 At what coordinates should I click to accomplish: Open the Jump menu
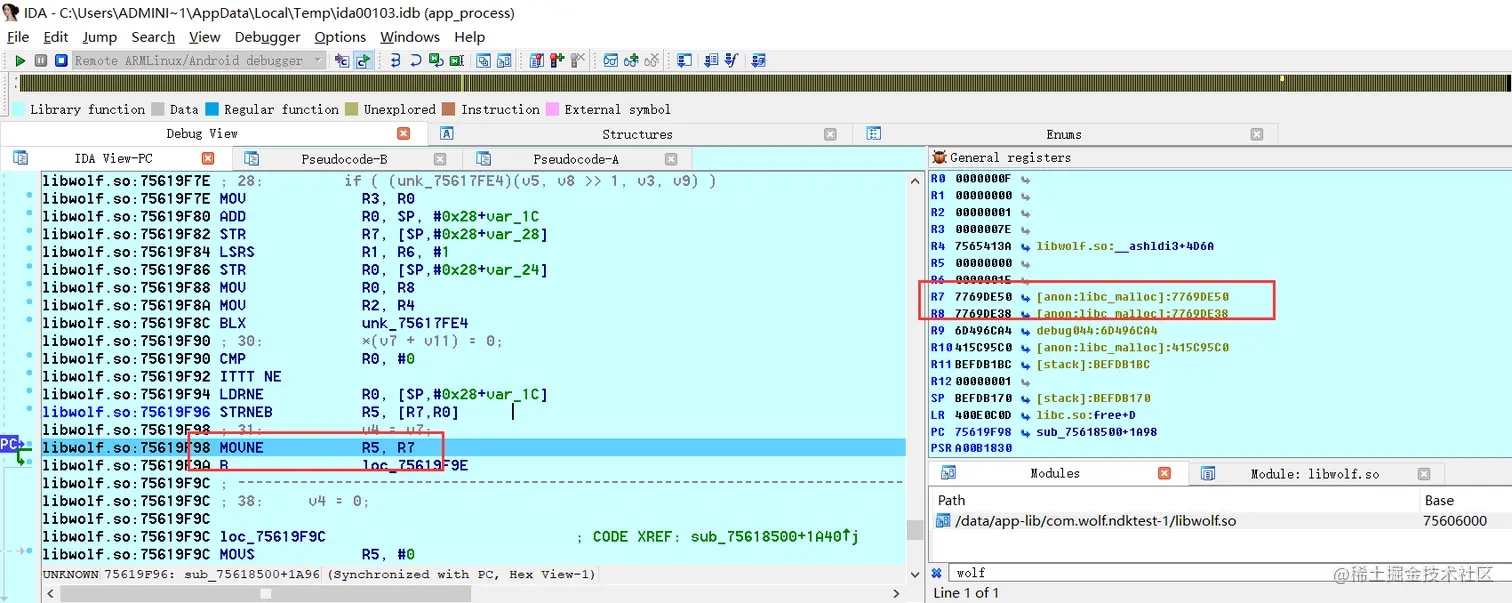click(100, 37)
